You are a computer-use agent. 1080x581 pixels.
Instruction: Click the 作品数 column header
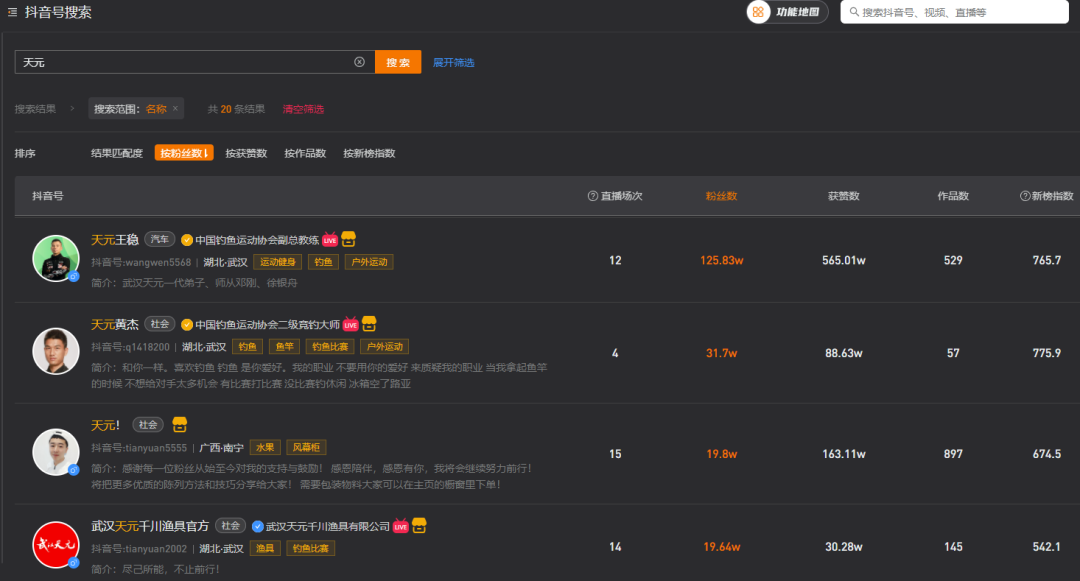953,196
